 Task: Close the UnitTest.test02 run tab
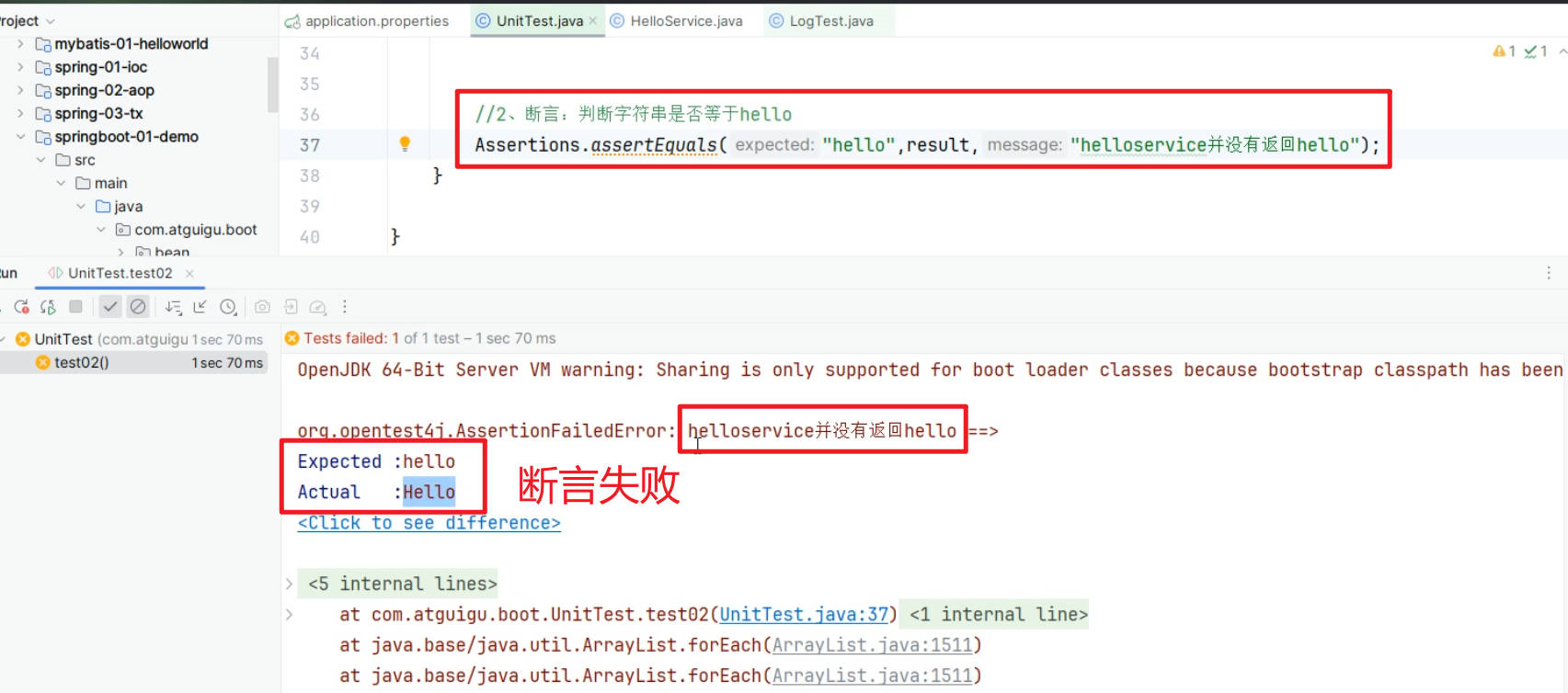[x=189, y=273]
